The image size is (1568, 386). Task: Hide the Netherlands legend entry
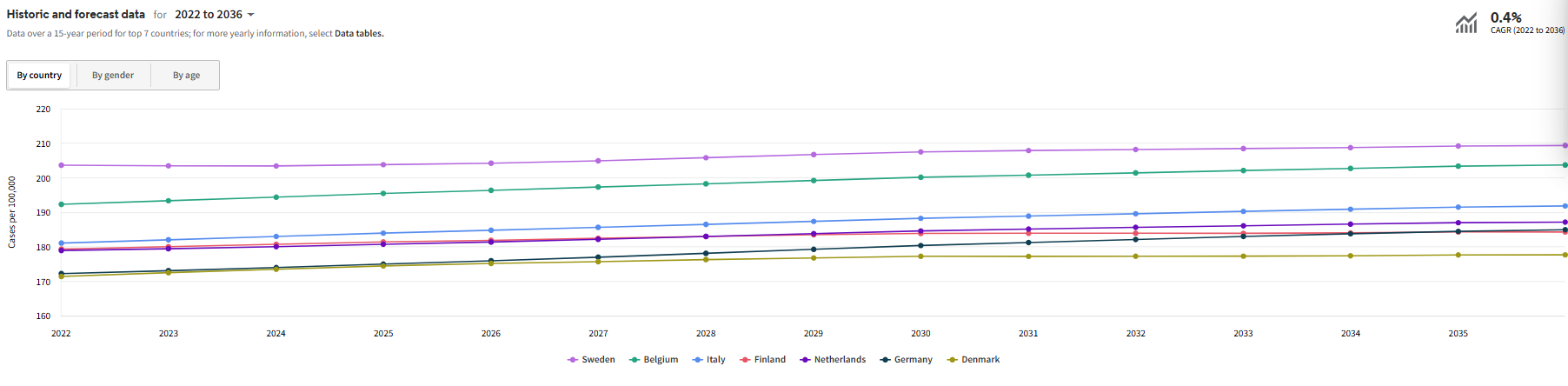coord(833,360)
